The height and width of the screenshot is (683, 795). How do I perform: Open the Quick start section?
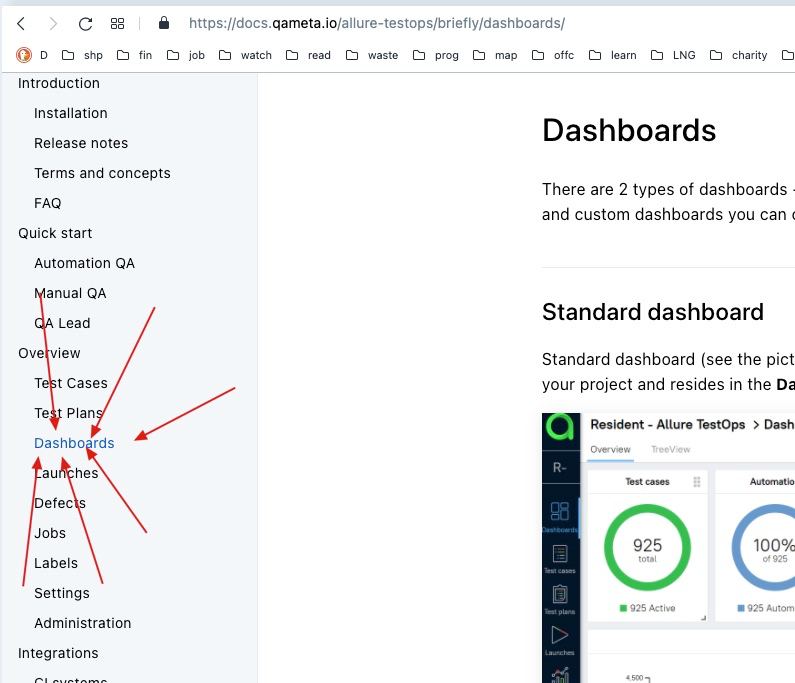55,233
